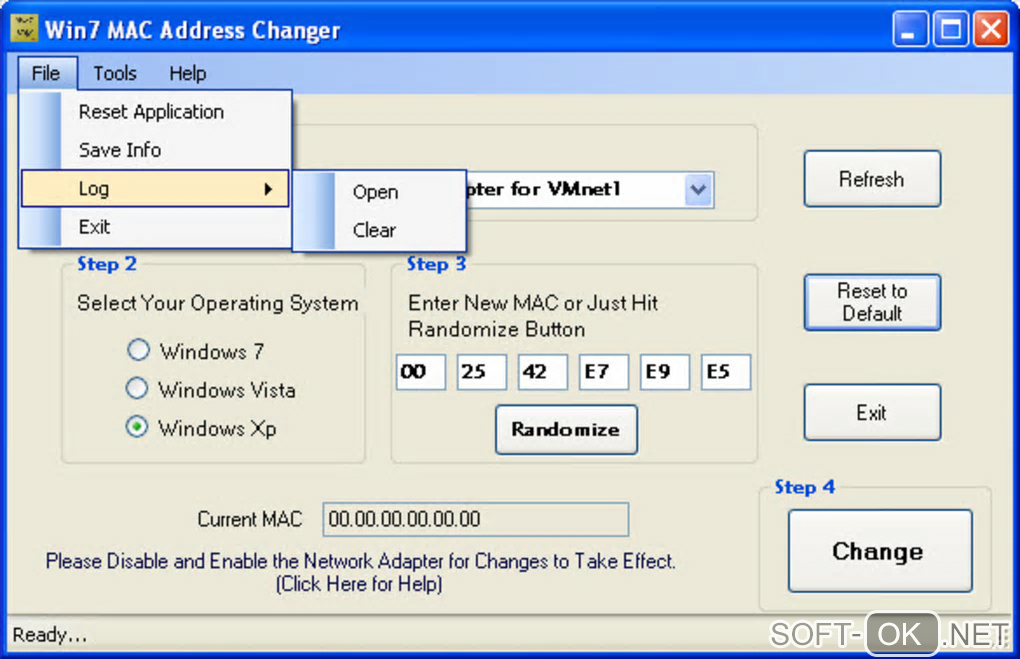Click the Change button in Step 4
Viewport: 1020px width, 659px height.
pos(879,551)
